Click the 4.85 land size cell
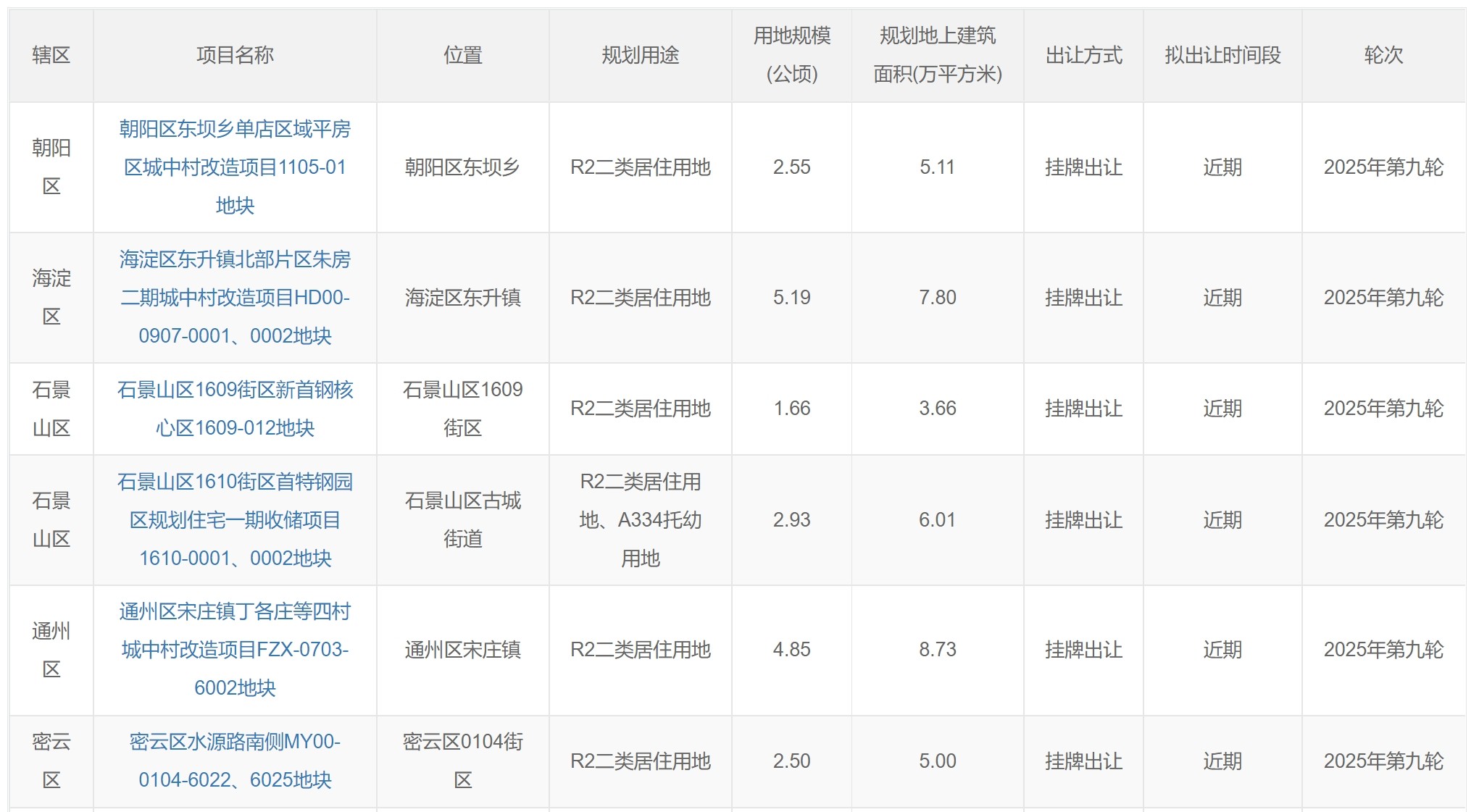Screen dimensions: 1479x812 (x=791, y=650)
